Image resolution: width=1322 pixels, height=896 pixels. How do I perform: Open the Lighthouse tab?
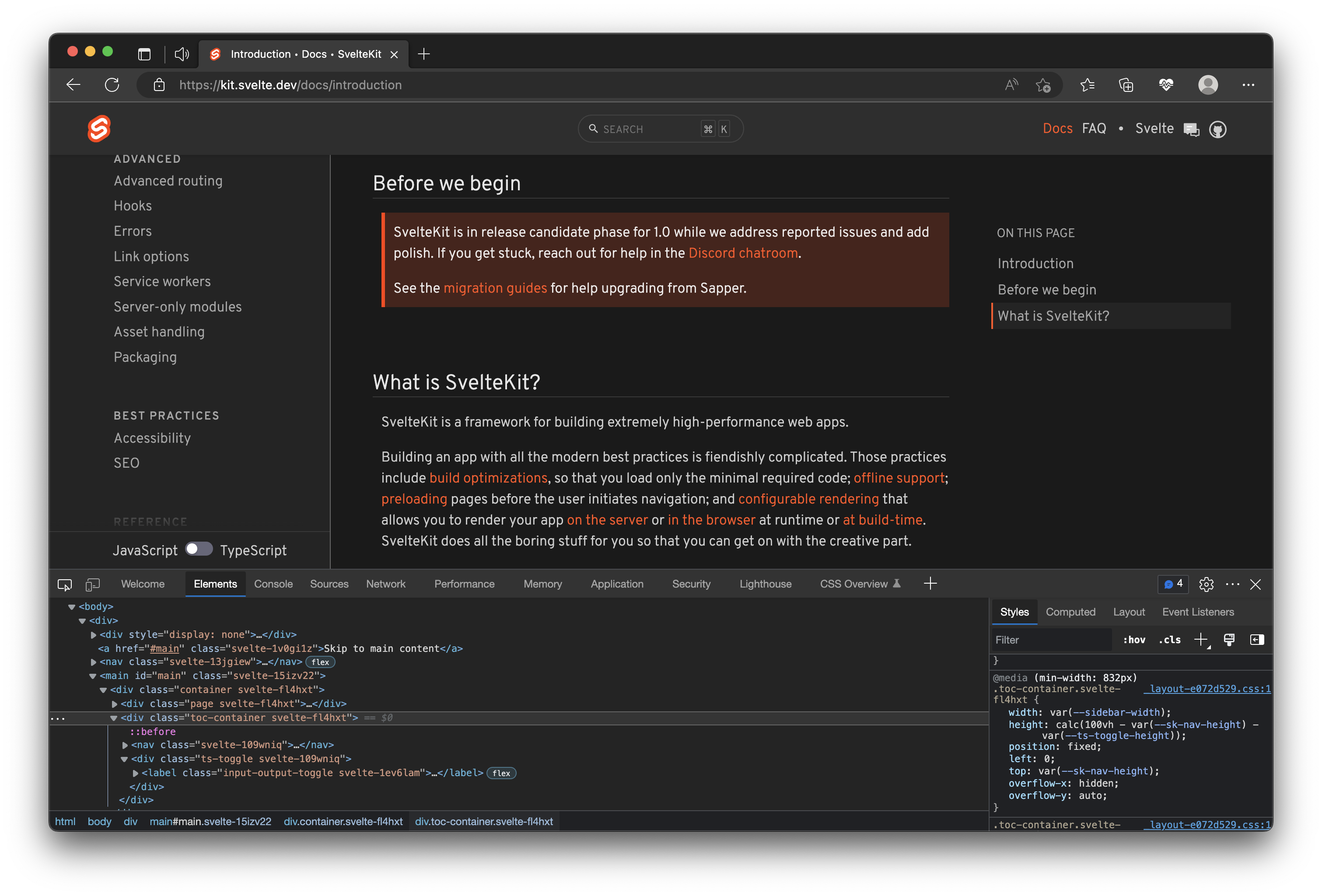(765, 584)
